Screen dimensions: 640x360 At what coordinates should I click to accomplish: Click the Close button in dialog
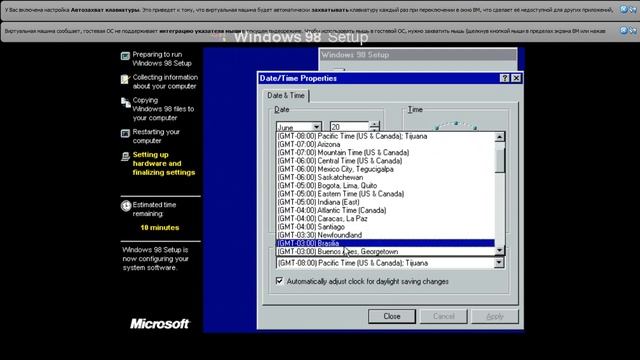[392, 316]
